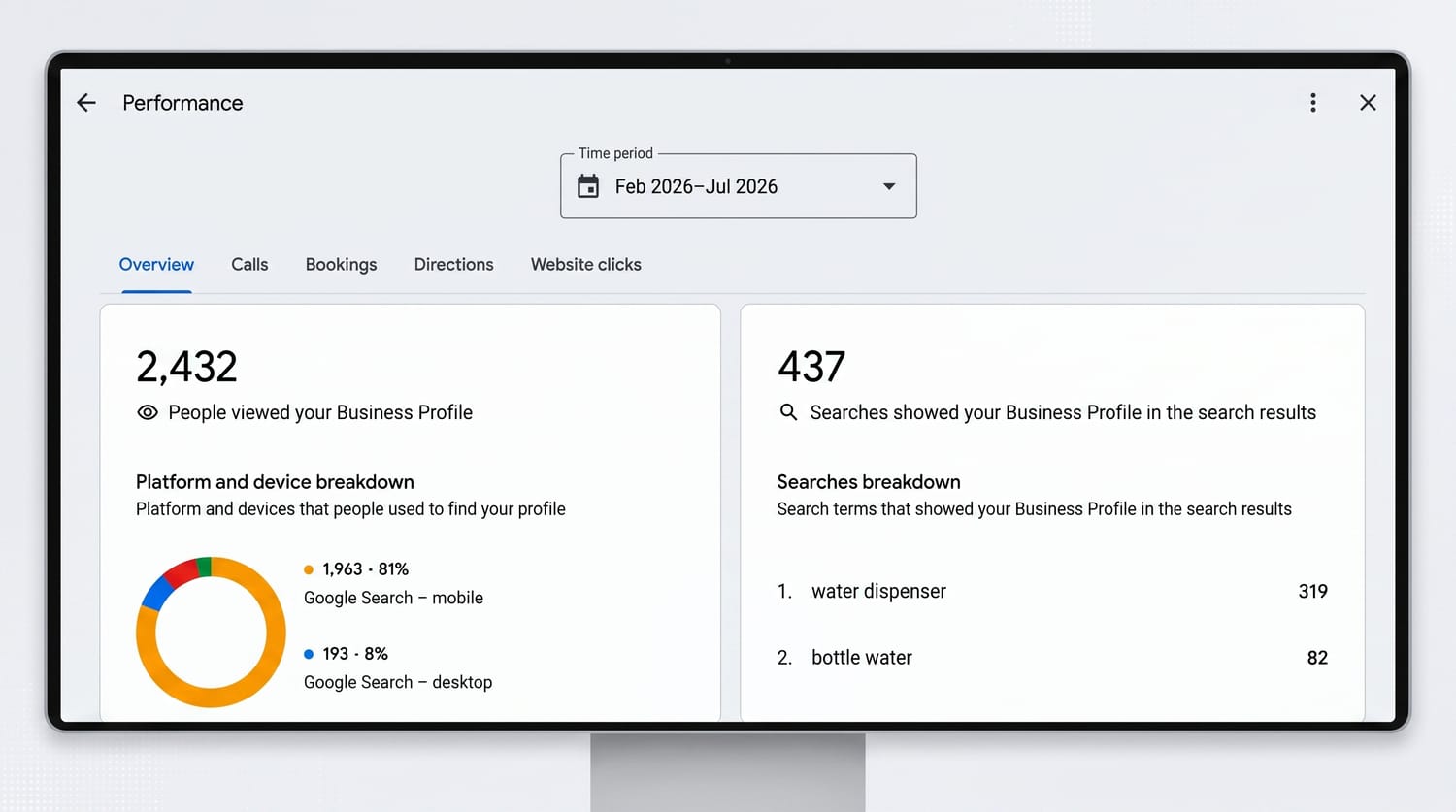
Task: Click the eye icon beside profile views
Action: (148, 412)
